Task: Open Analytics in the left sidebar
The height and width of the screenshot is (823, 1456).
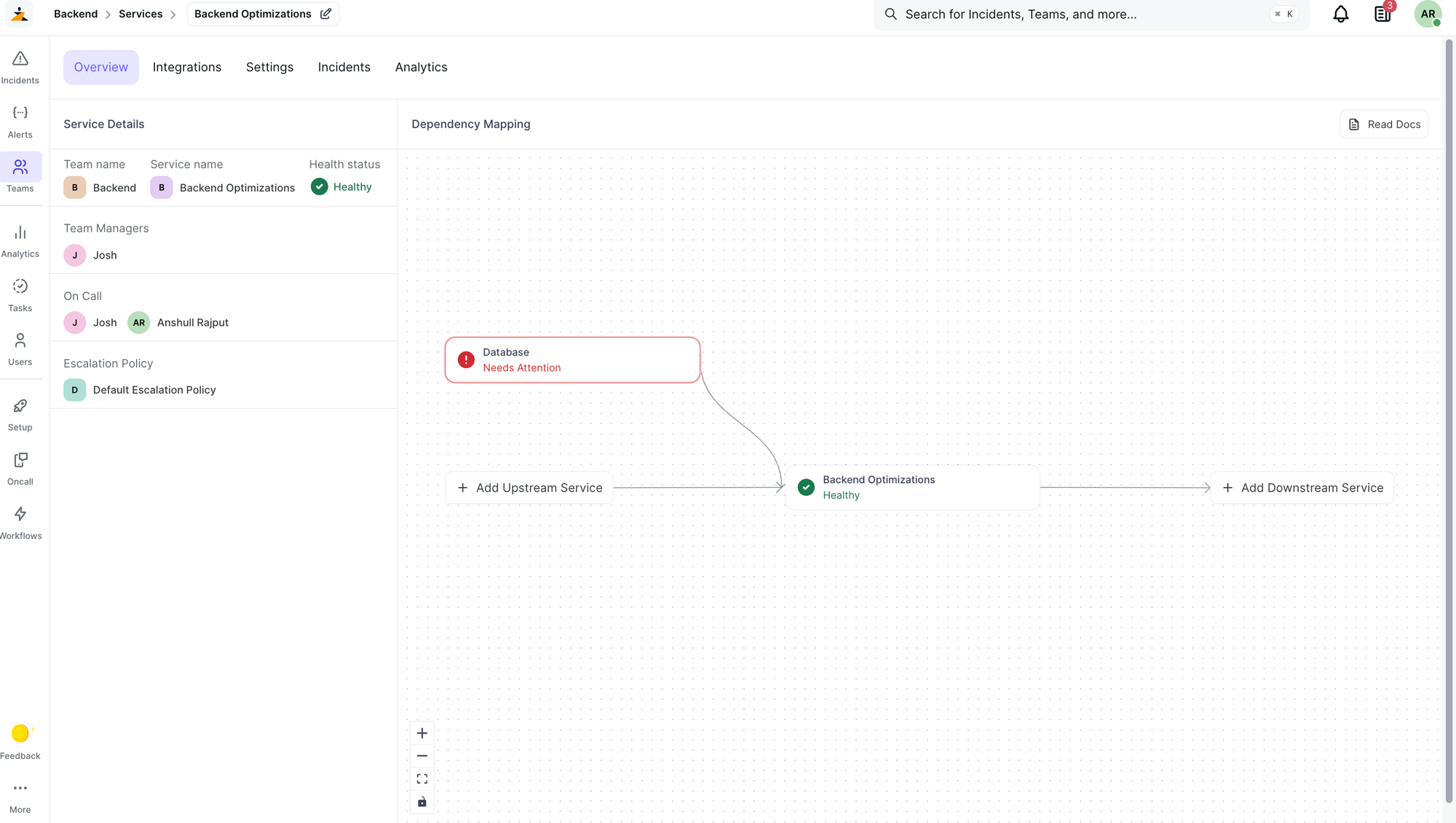Action: (20, 241)
